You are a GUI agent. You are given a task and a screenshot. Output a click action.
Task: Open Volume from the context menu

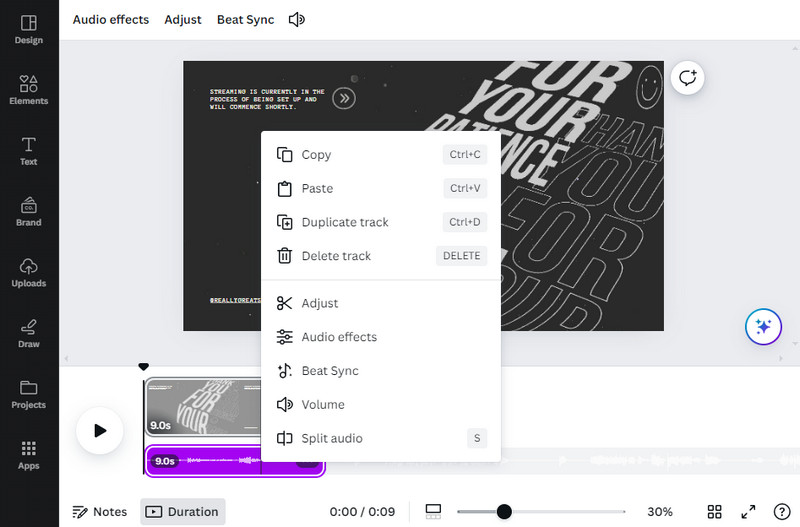coord(381,404)
